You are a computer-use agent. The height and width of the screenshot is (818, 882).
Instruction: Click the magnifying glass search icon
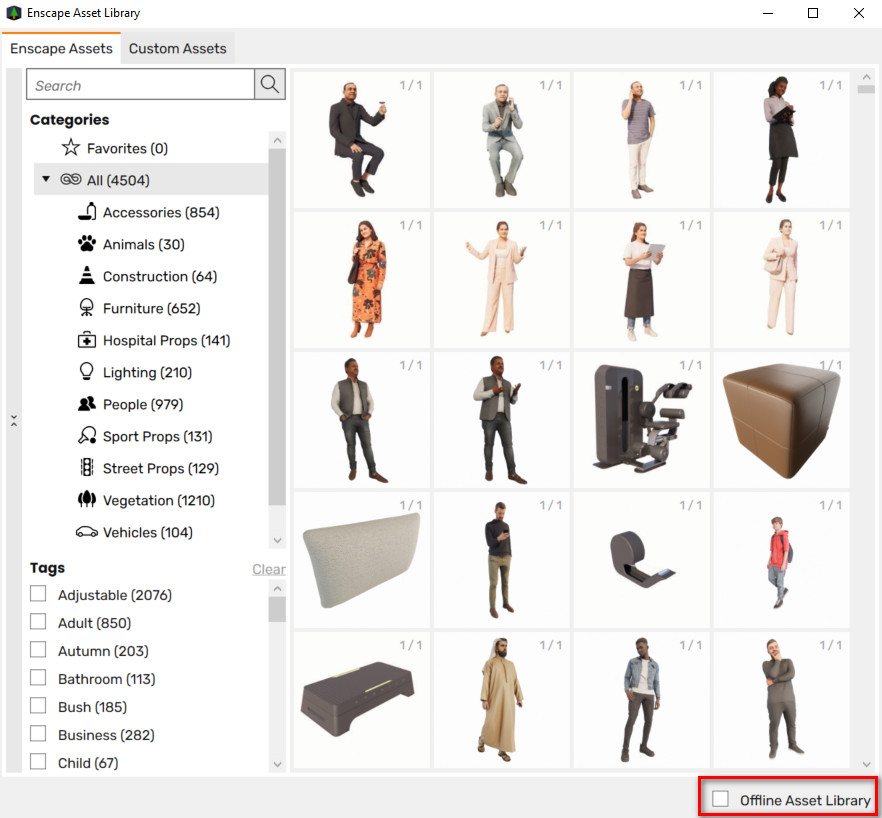coord(269,85)
